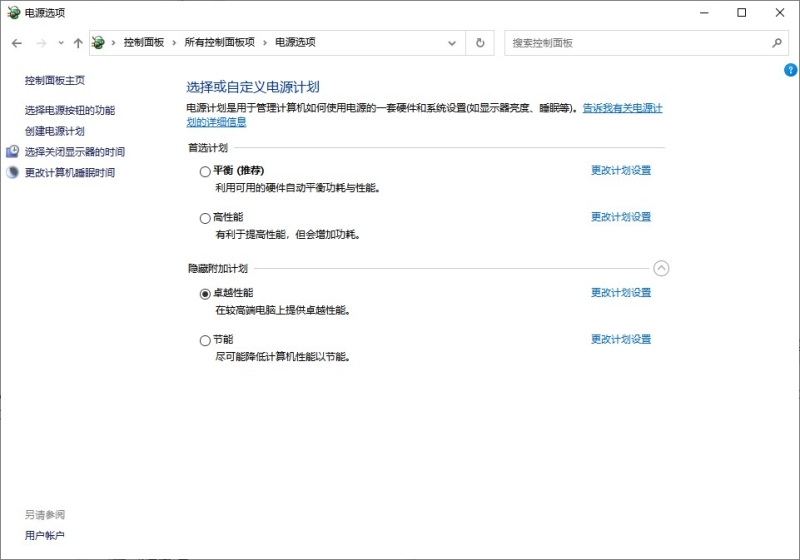Click the power options icon in address bar
Viewport: 800px width, 560px height.
click(98, 43)
